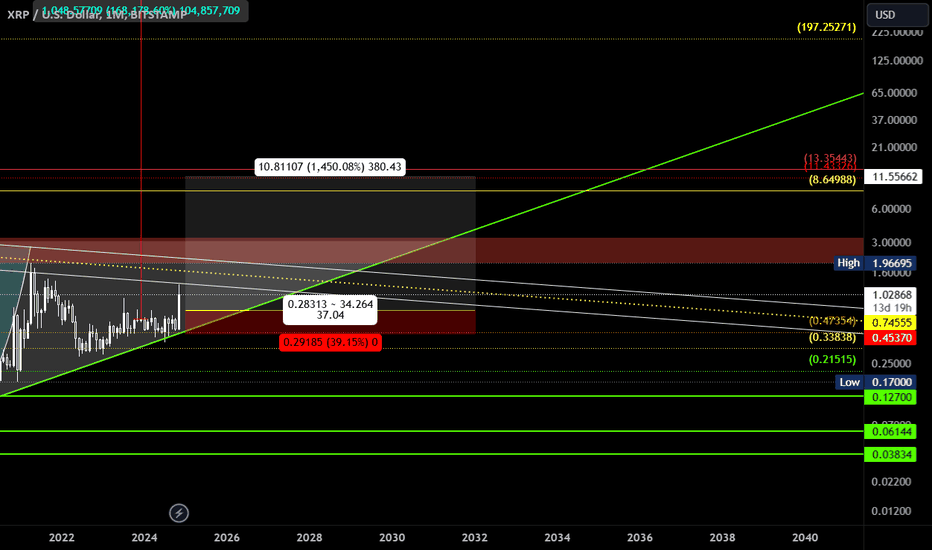Click the green 0.12700 price tag
Screen dimensions: 932x550
coord(890,397)
